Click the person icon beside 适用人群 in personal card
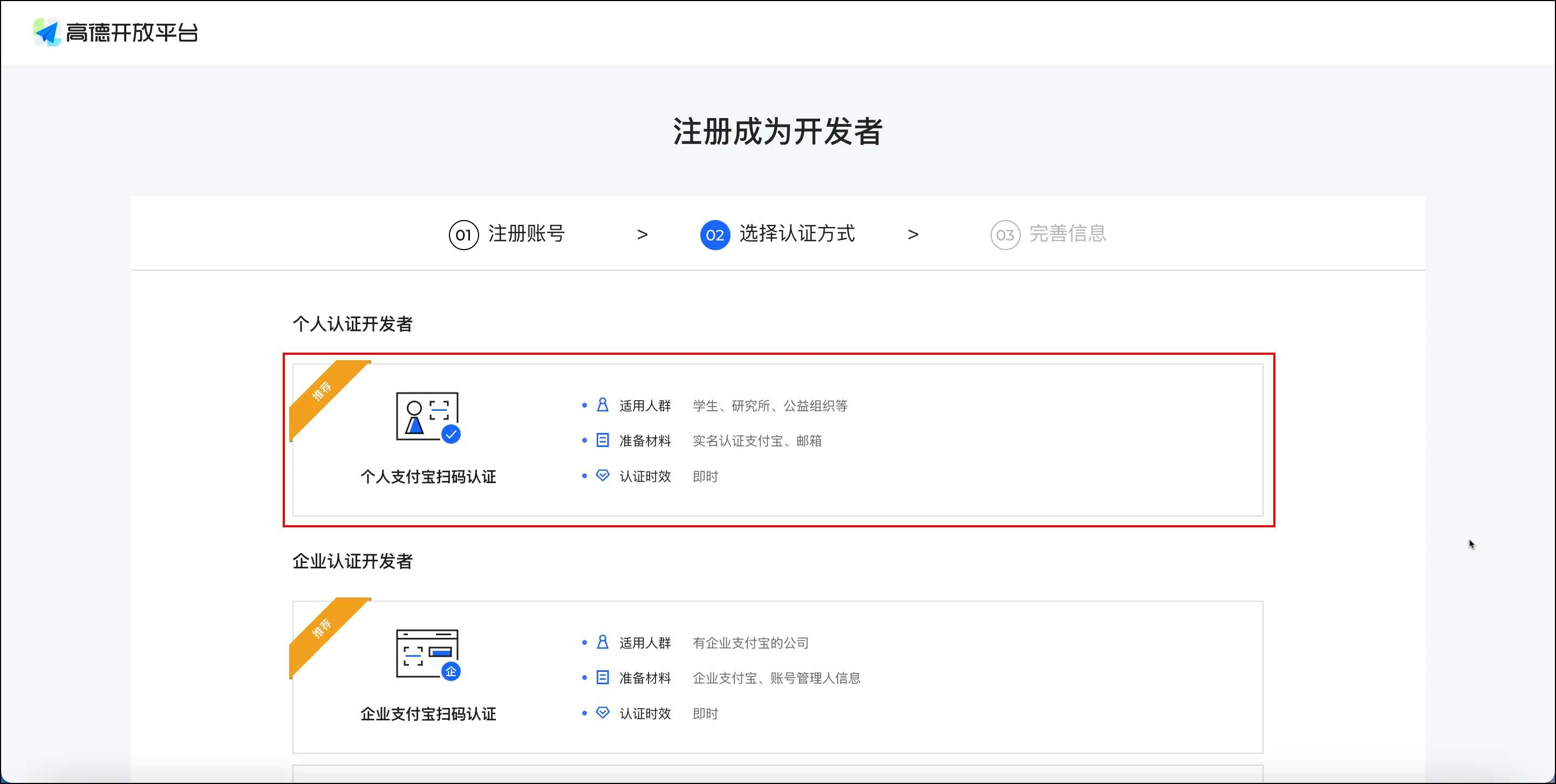1556x784 pixels. [602, 405]
